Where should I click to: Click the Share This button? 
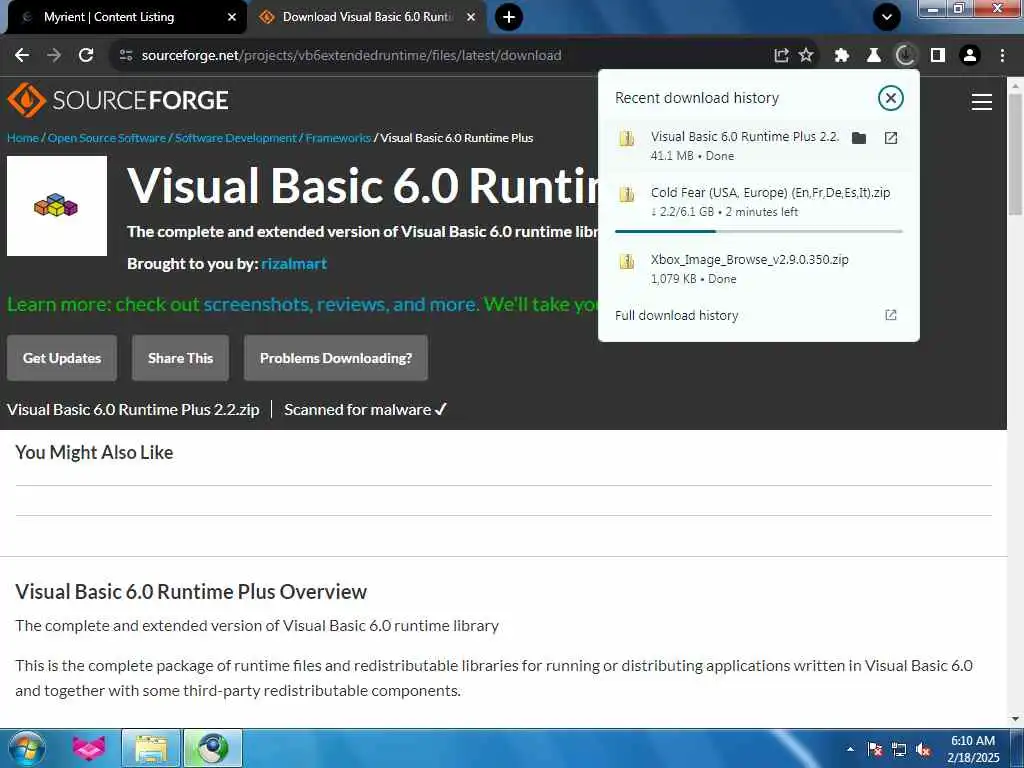[180, 358]
